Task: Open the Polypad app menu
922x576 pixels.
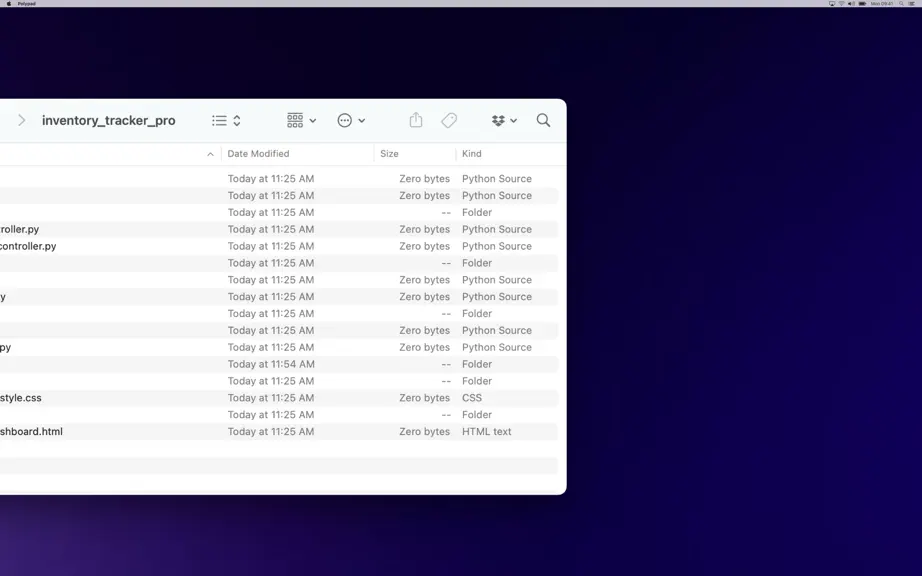Action: click(26, 4)
